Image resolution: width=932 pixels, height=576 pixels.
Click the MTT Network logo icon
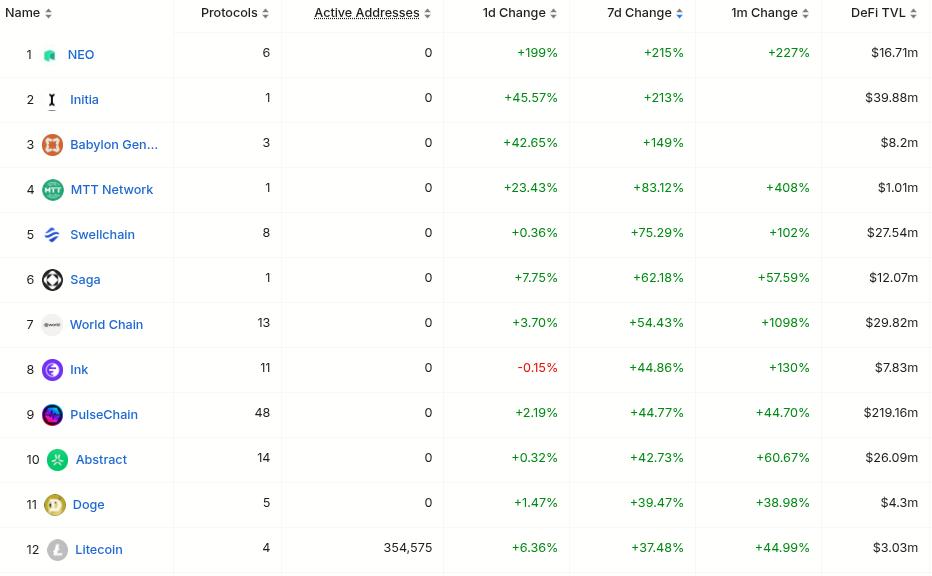pos(53,190)
